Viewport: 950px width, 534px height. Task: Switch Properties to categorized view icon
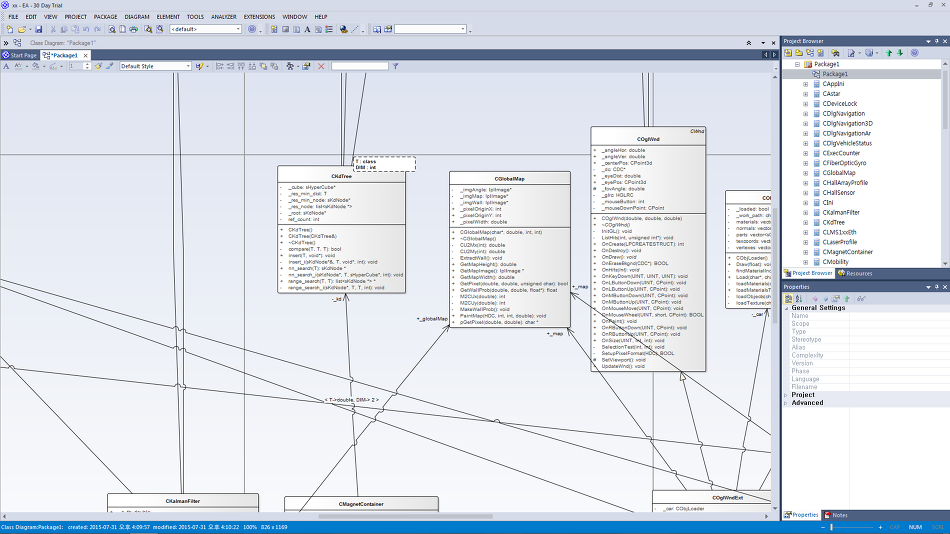click(788, 299)
